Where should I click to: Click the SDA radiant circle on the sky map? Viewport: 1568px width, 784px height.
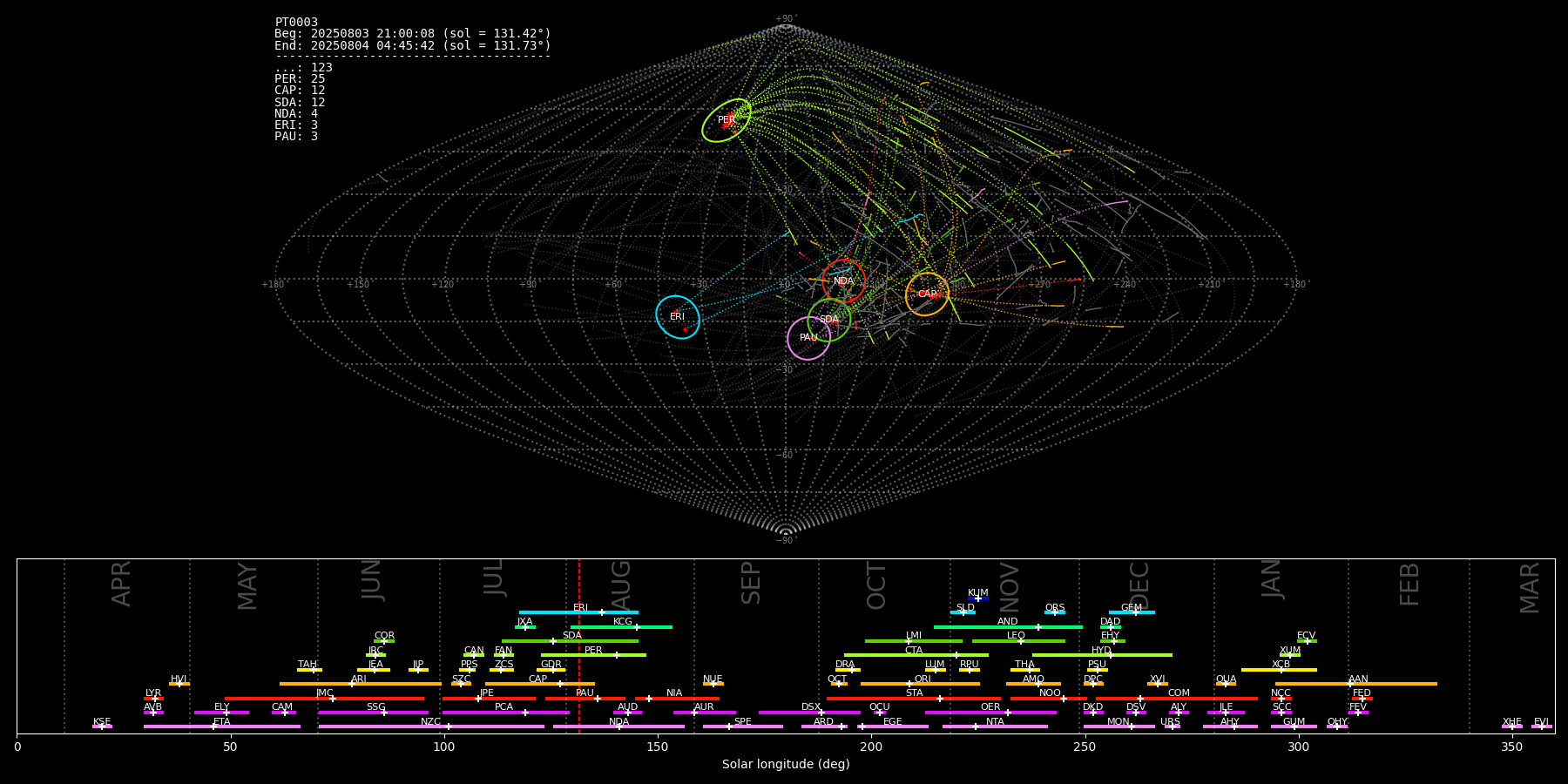(828, 320)
